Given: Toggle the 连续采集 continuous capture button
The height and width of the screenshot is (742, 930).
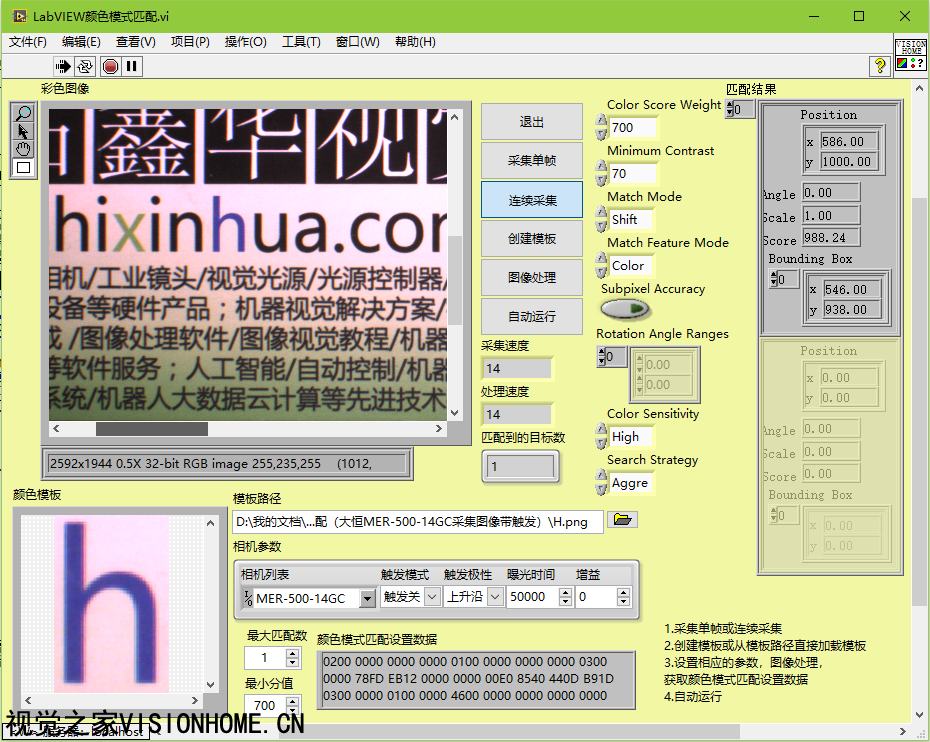Looking at the screenshot, I should pyautogui.click(x=531, y=200).
